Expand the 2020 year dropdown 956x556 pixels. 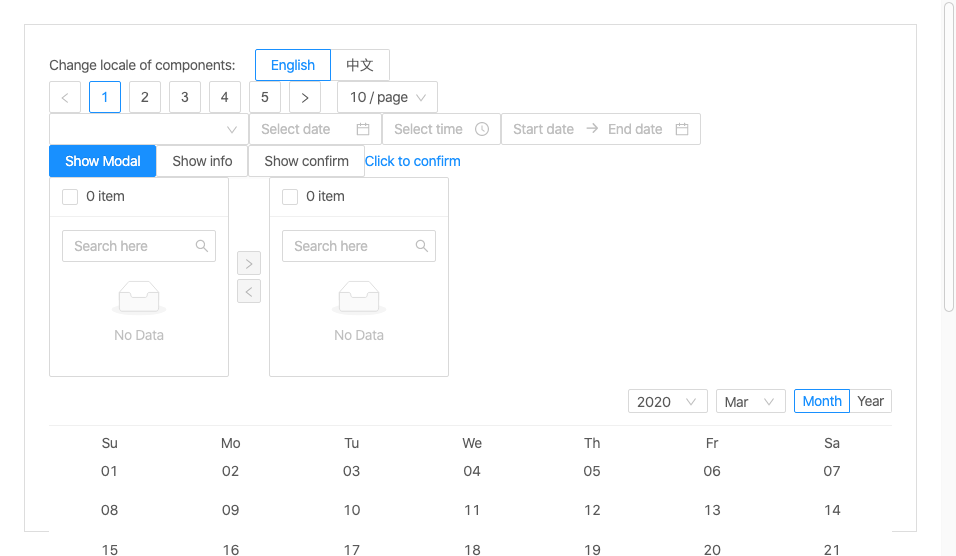(668, 402)
